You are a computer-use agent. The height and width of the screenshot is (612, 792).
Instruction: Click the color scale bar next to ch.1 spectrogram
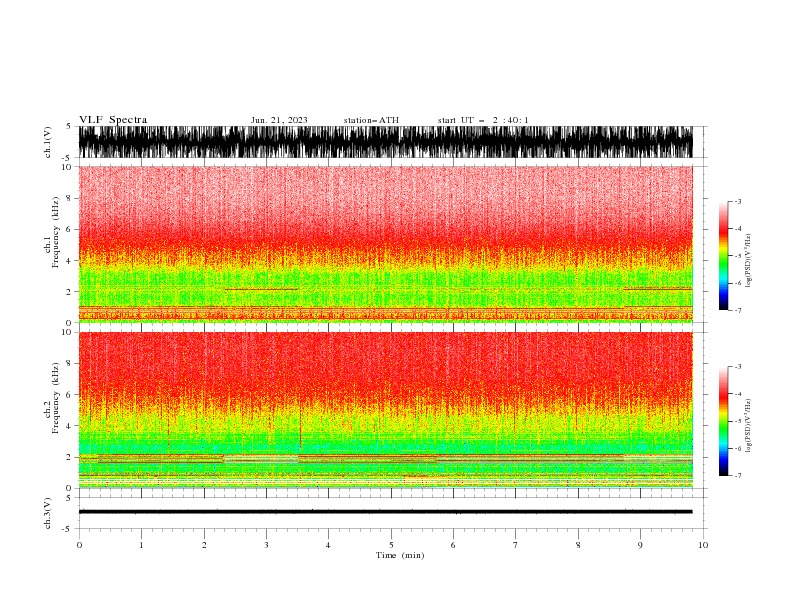coord(723,256)
